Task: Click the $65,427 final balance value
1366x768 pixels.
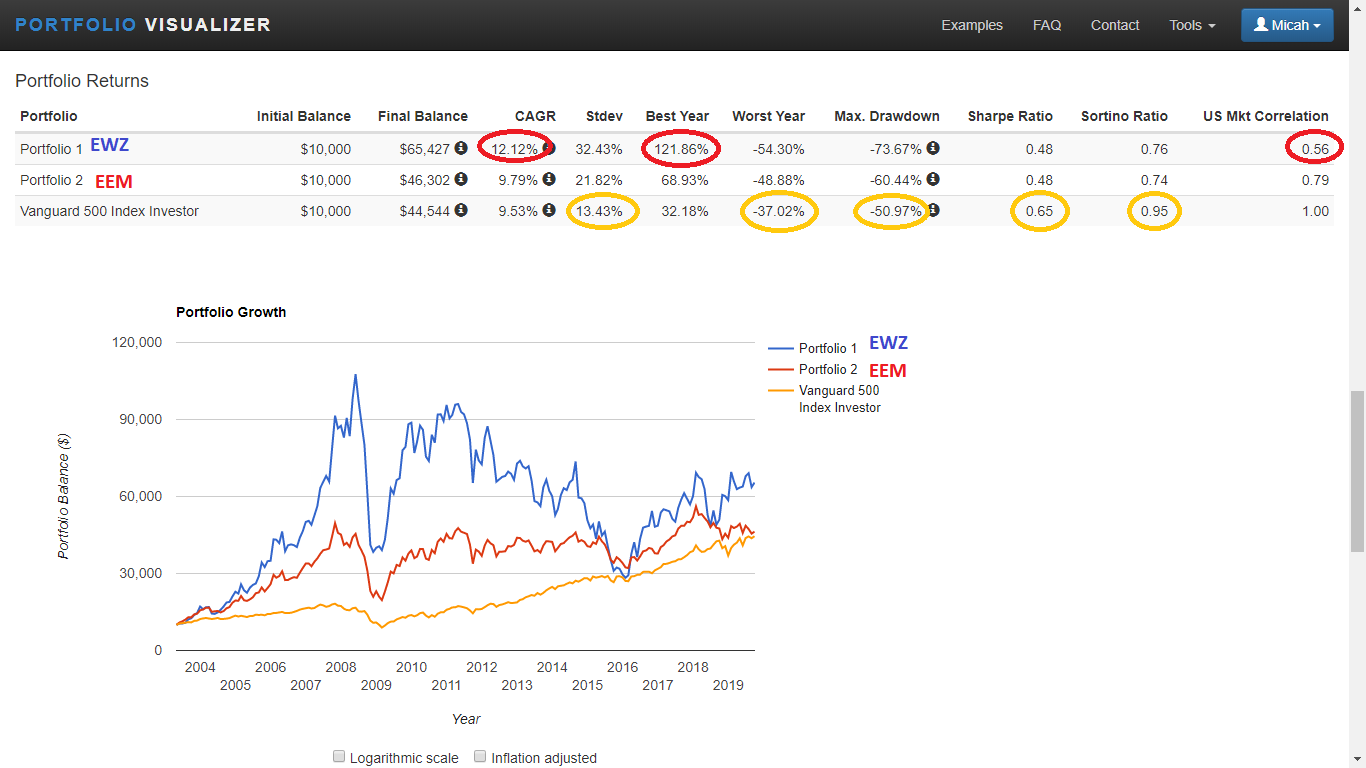Action: [x=426, y=149]
